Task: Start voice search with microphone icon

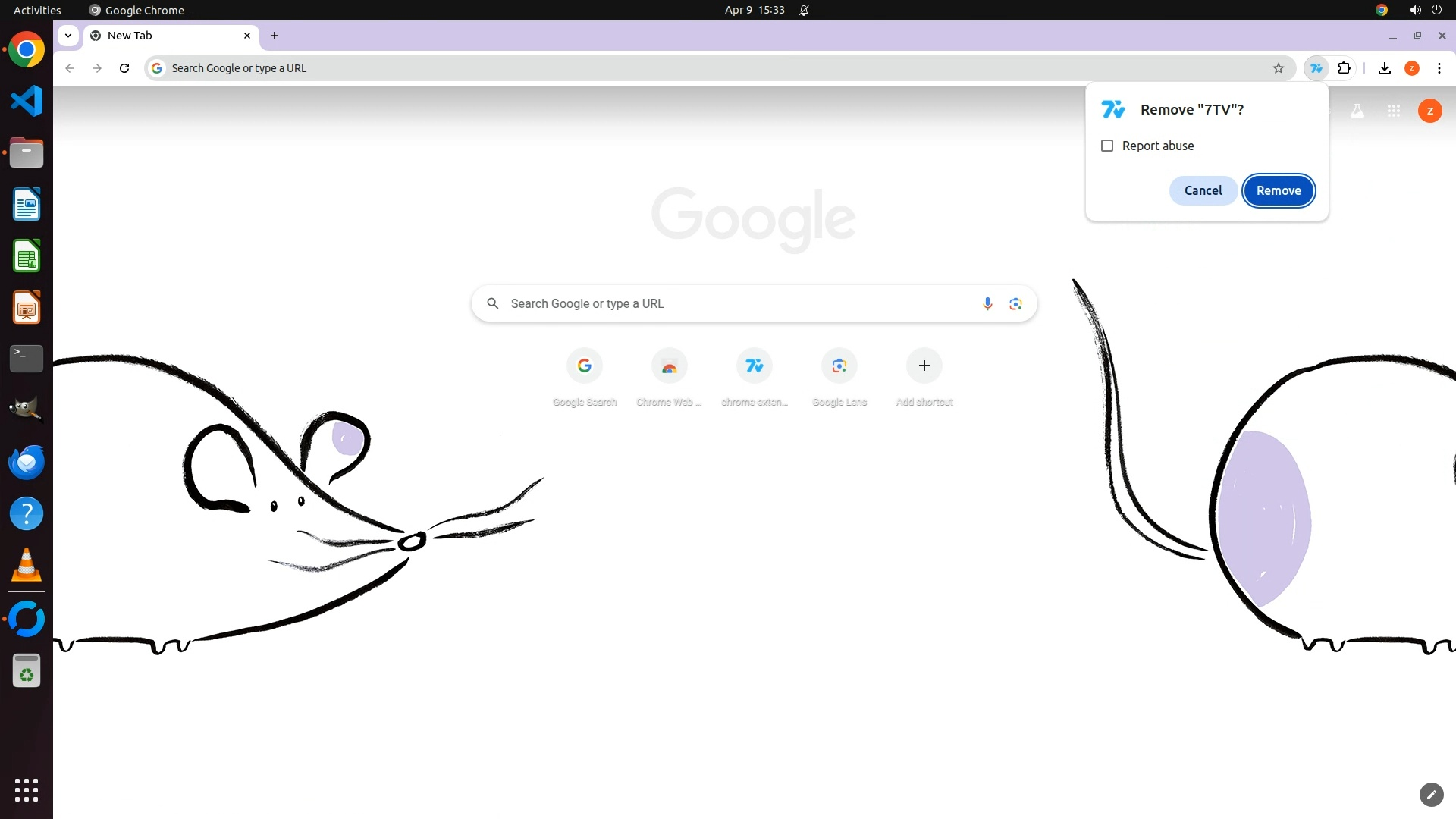Action: tap(987, 303)
